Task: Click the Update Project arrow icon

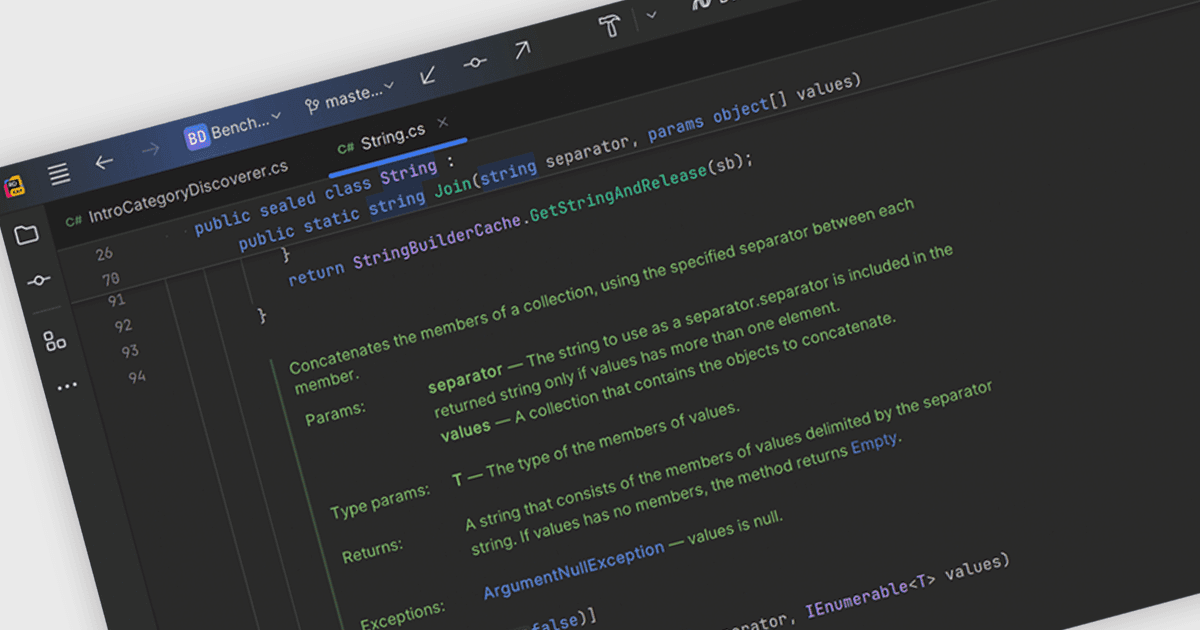Action: (x=428, y=75)
